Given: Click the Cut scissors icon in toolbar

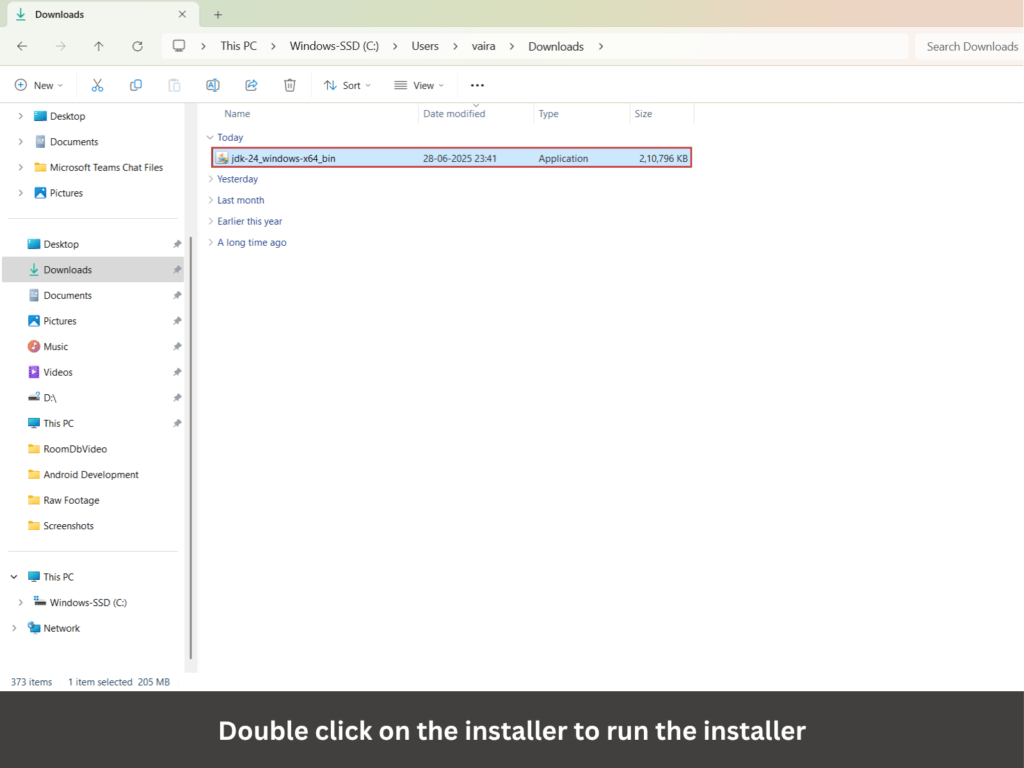Looking at the screenshot, I should 97,85.
